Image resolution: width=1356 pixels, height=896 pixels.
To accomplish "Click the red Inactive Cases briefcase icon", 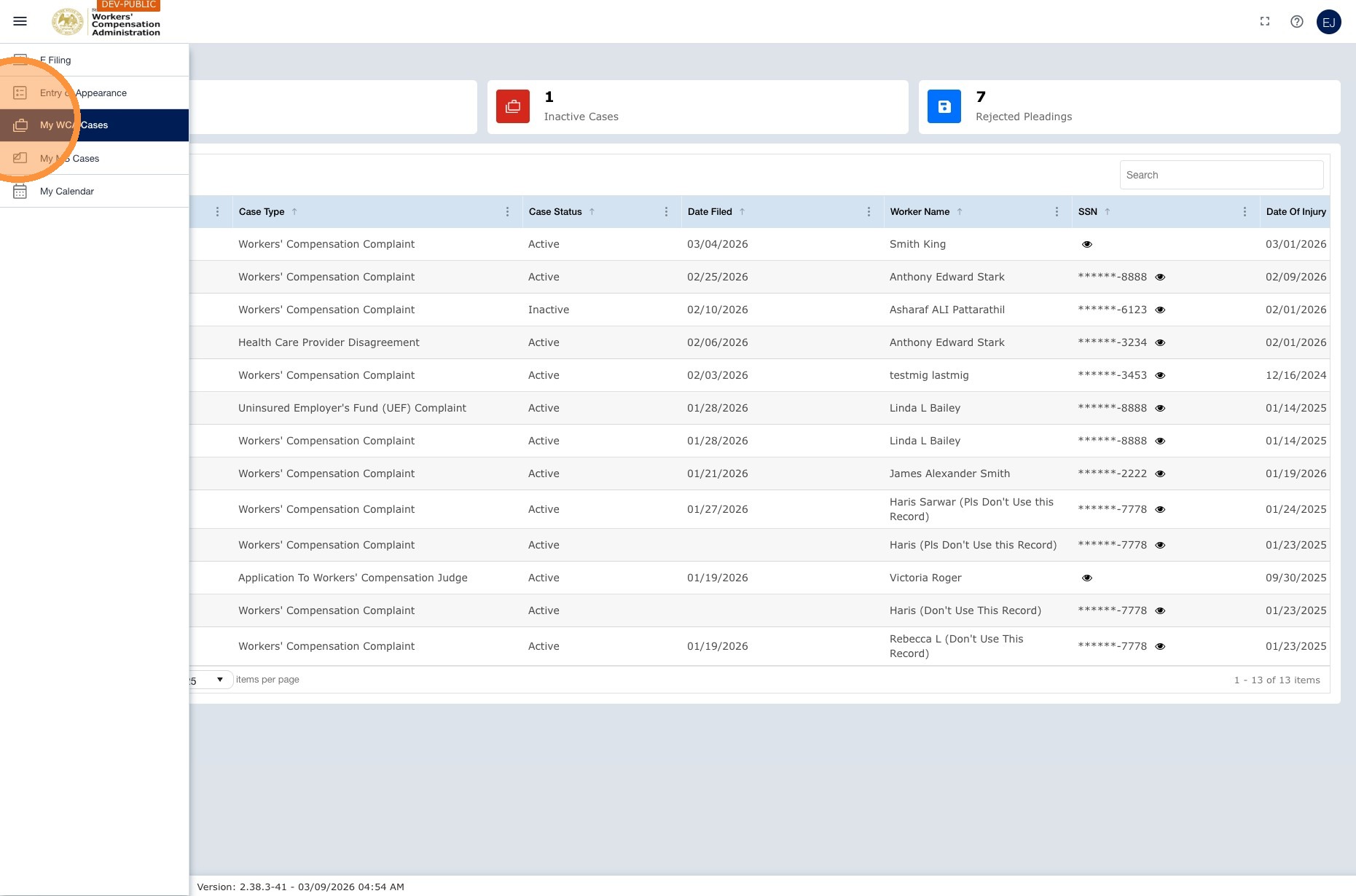I will (513, 106).
